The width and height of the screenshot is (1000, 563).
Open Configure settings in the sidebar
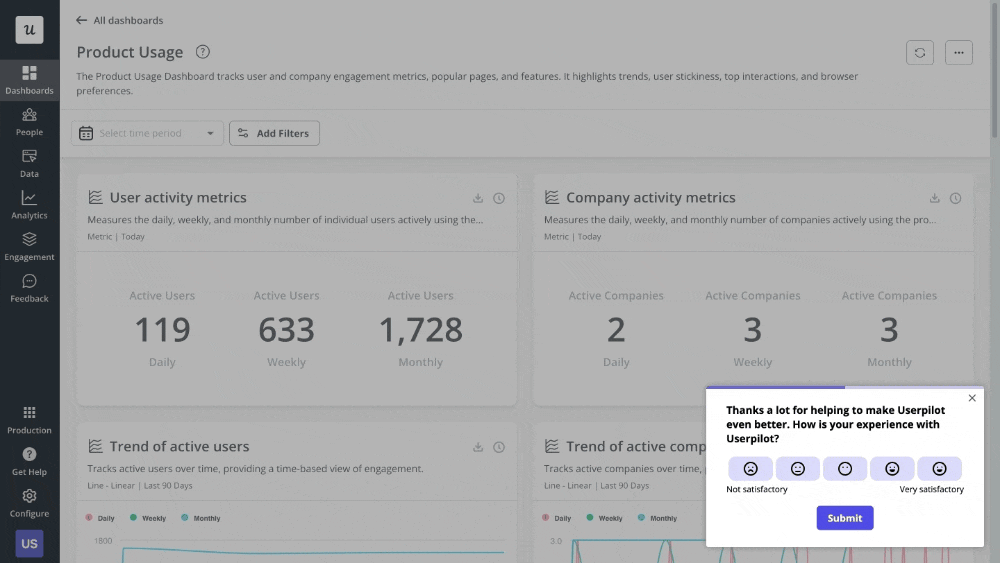[29, 502]
